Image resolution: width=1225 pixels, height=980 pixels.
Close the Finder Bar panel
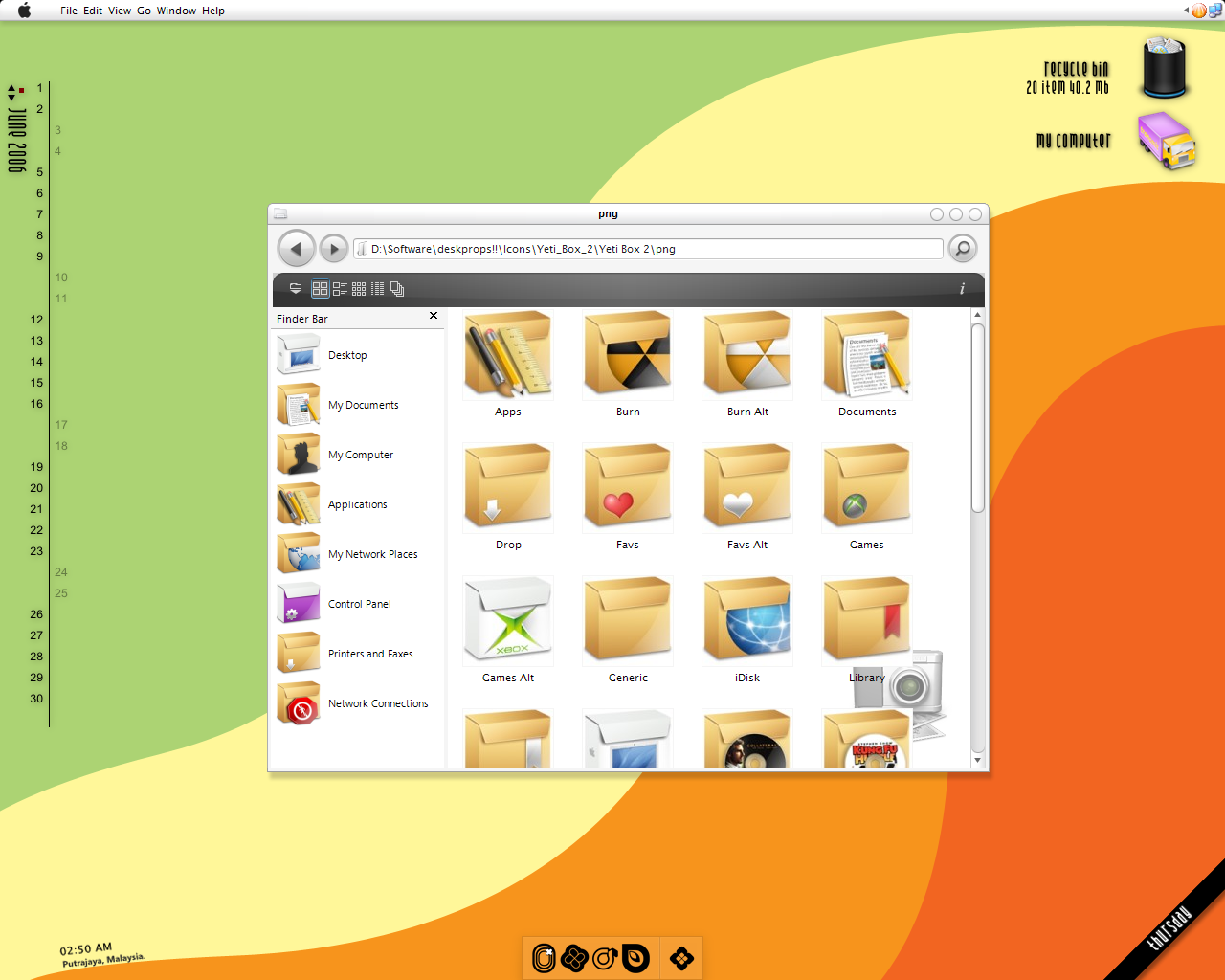[434, 316]
